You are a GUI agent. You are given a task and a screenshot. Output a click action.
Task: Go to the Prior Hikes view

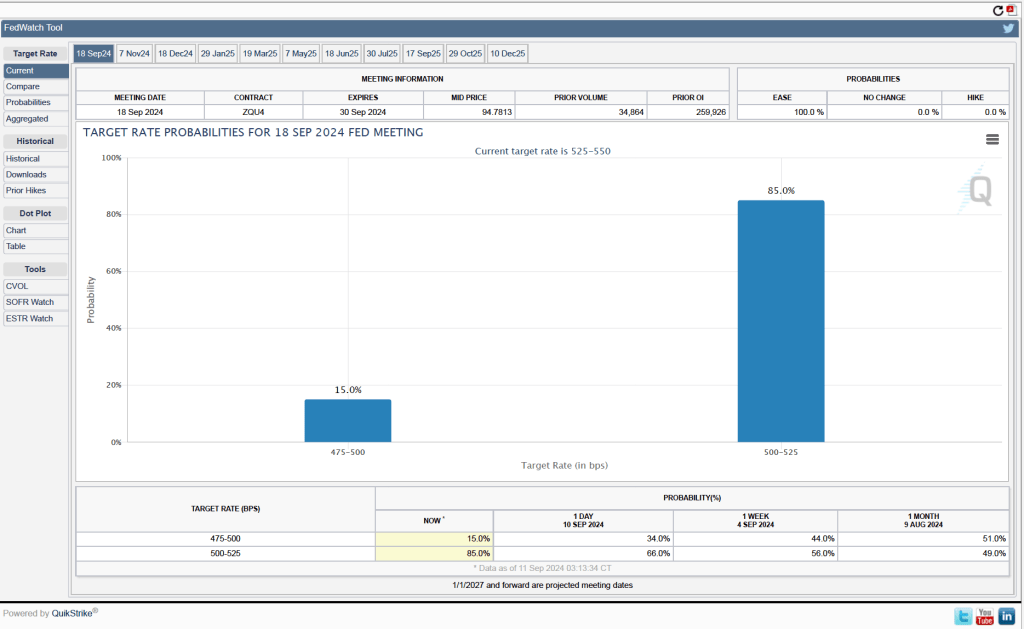(x=26, y=191)
